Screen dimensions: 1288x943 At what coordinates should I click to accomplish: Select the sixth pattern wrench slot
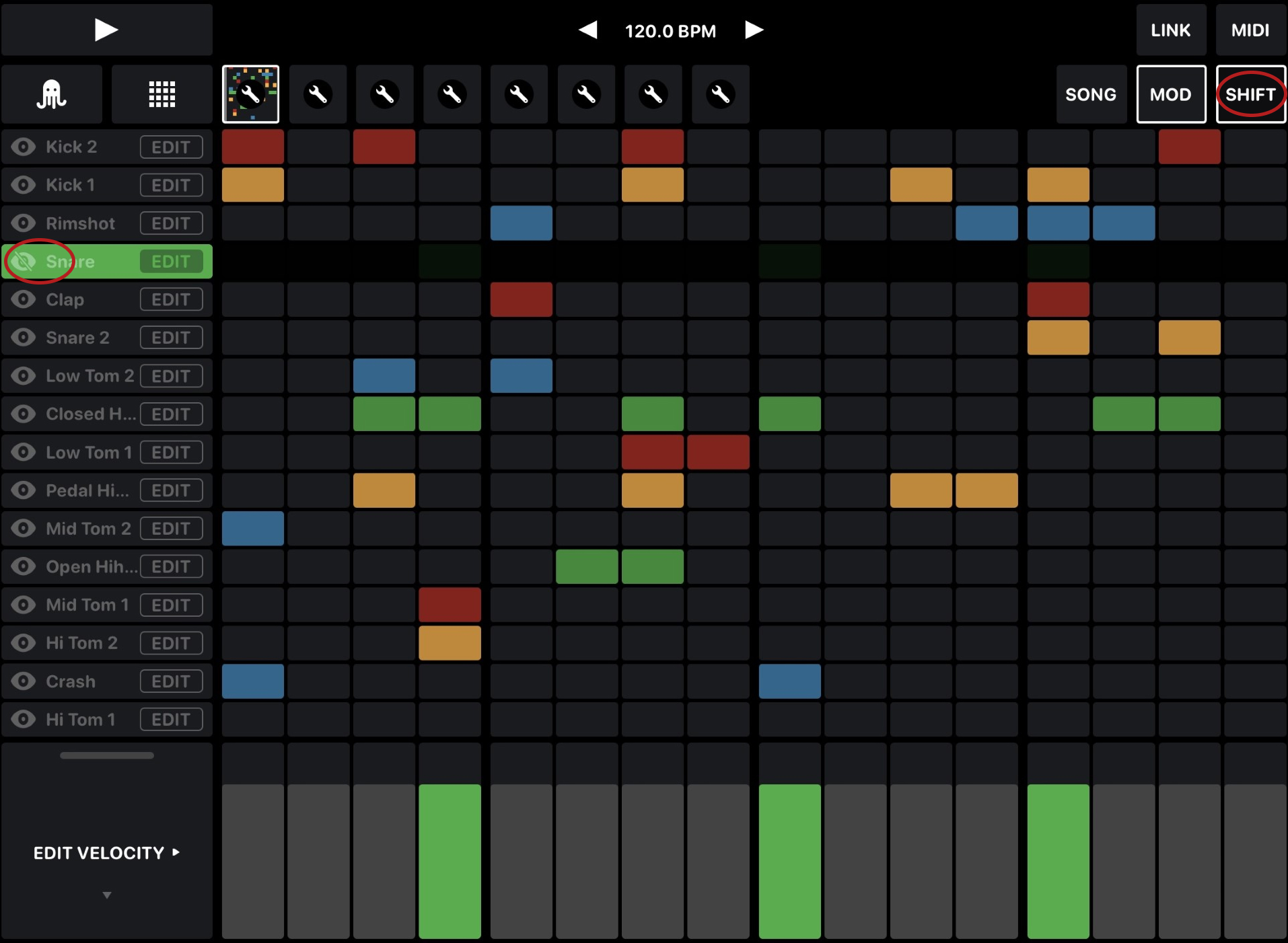(x=586, y=94)
